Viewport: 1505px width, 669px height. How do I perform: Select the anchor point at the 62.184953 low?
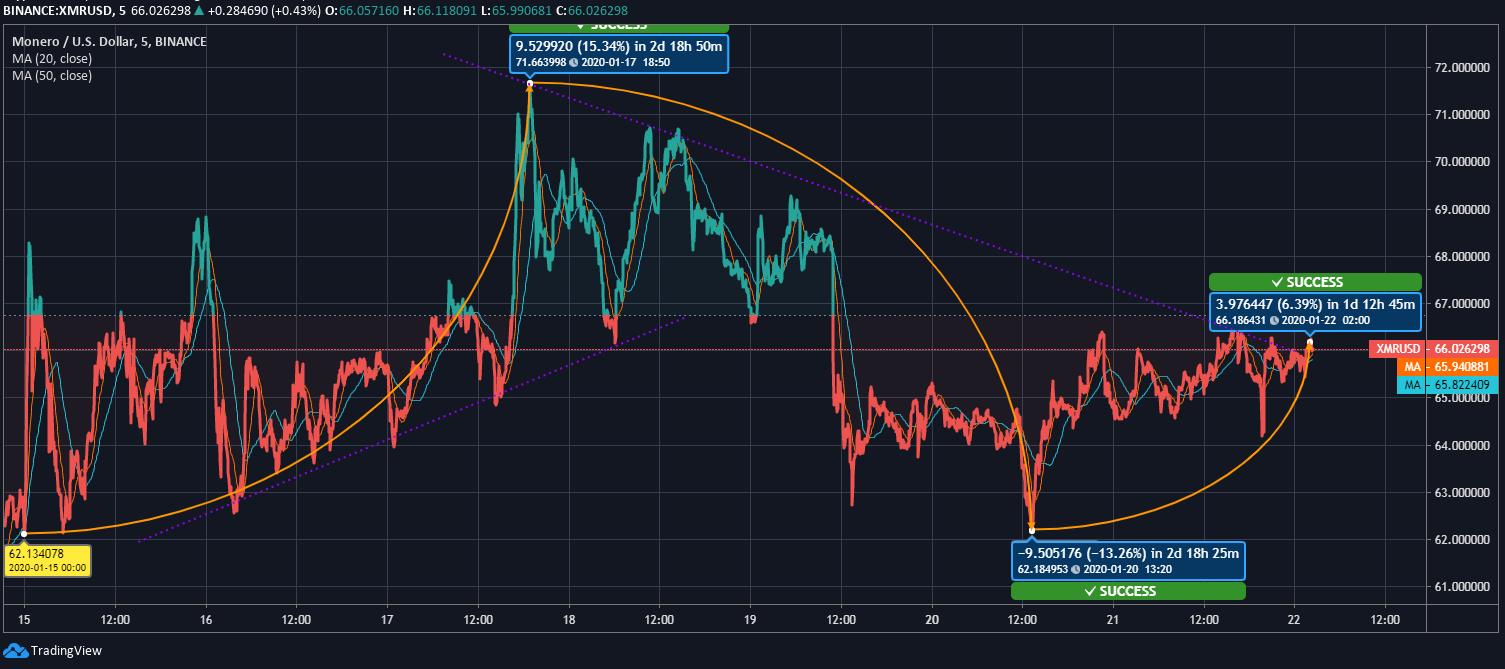1031,530
